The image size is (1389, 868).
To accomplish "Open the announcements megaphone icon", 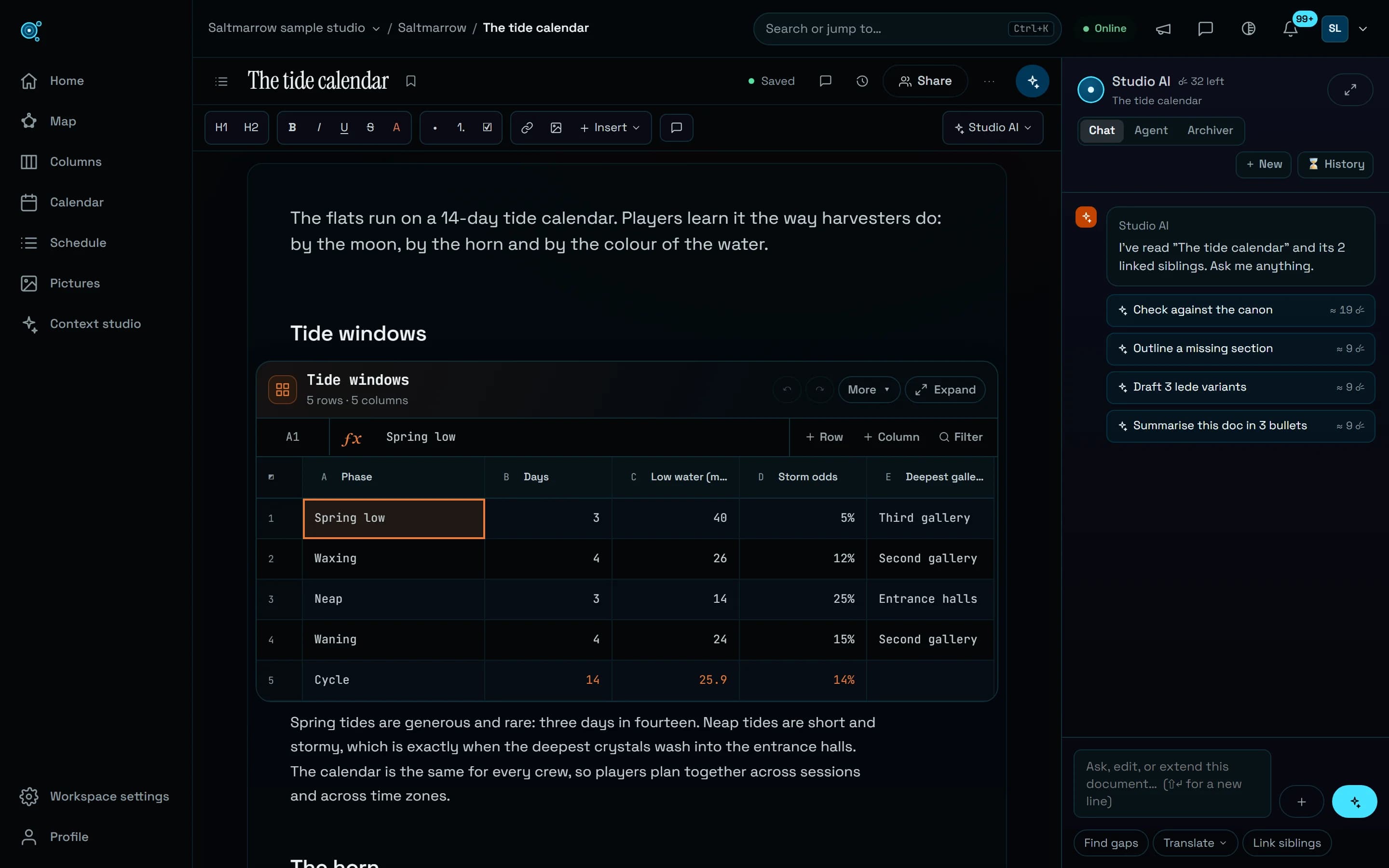I will (1163, 29).
